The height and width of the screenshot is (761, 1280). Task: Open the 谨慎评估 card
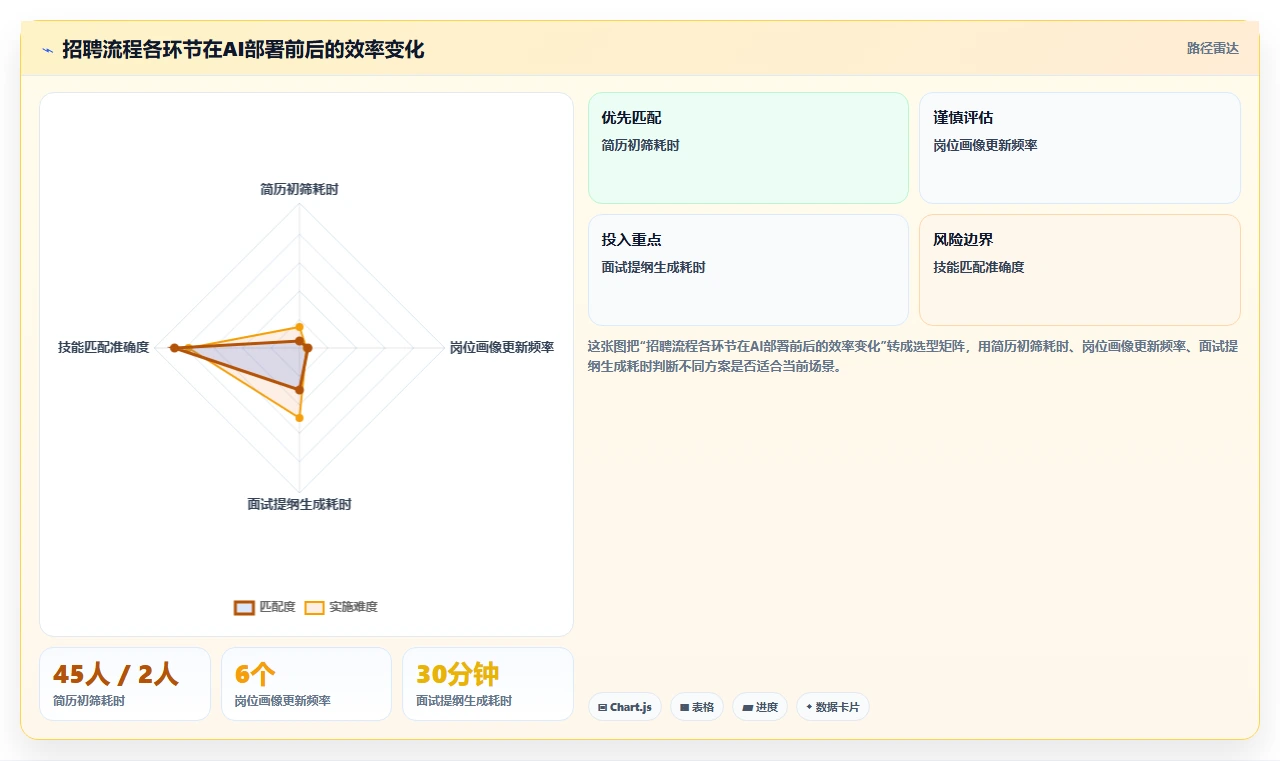(x=1080, y=148)
